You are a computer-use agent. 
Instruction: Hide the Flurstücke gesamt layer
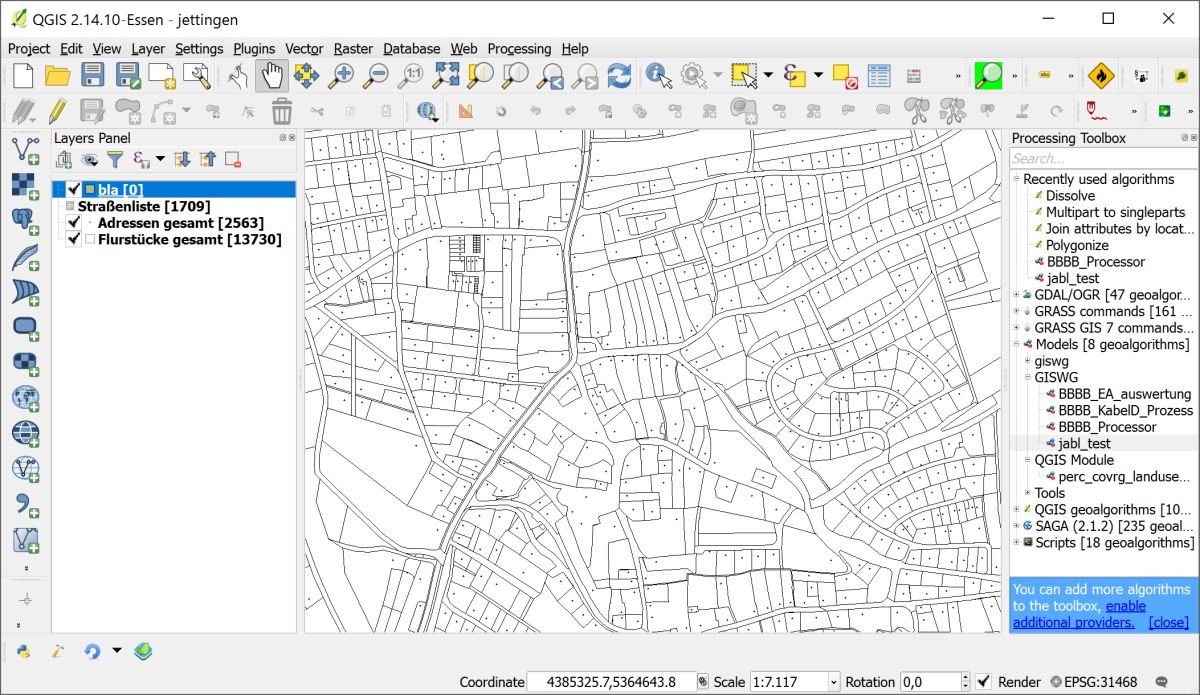point(74,240)
